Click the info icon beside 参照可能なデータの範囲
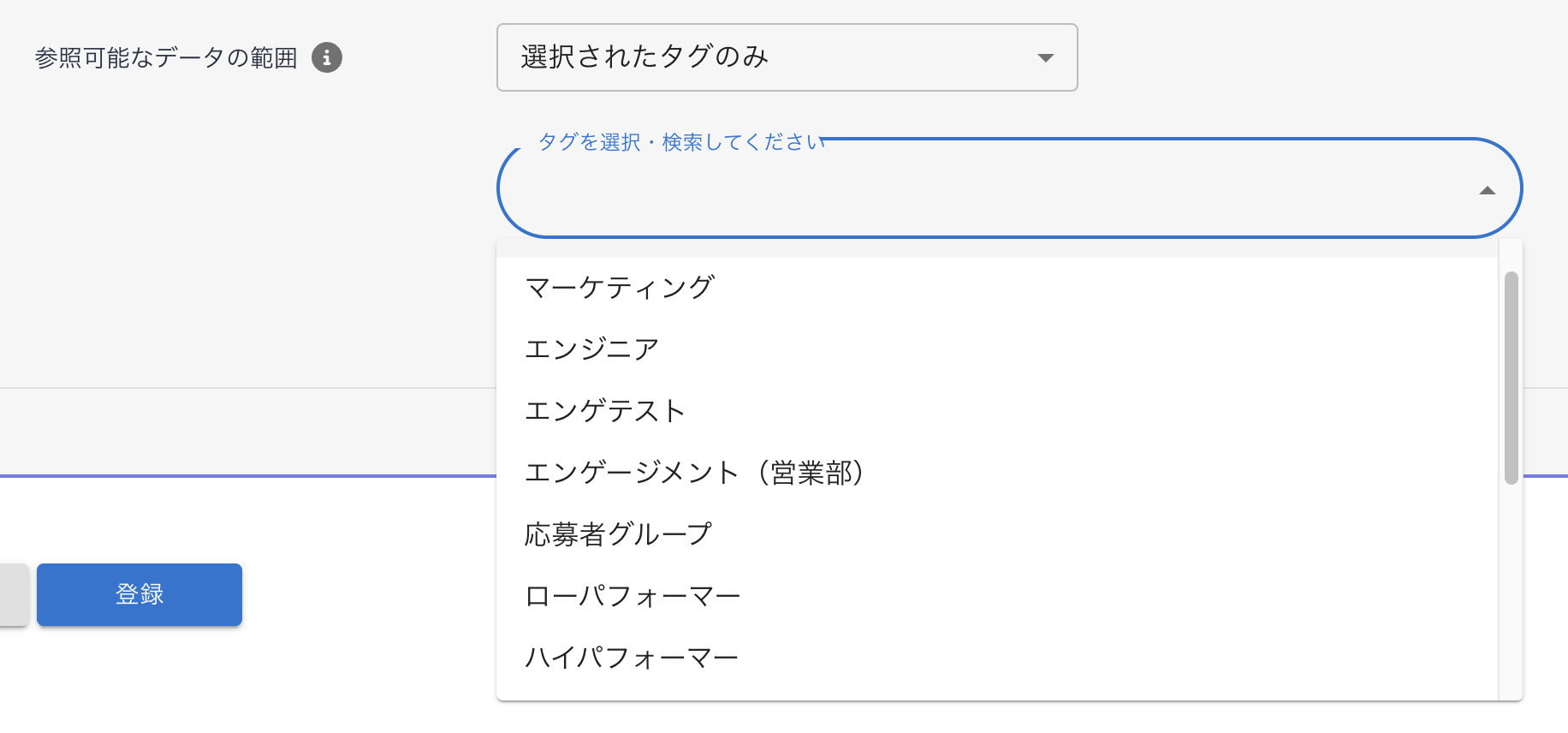1568x733 pixels. (x=326, y=57)
